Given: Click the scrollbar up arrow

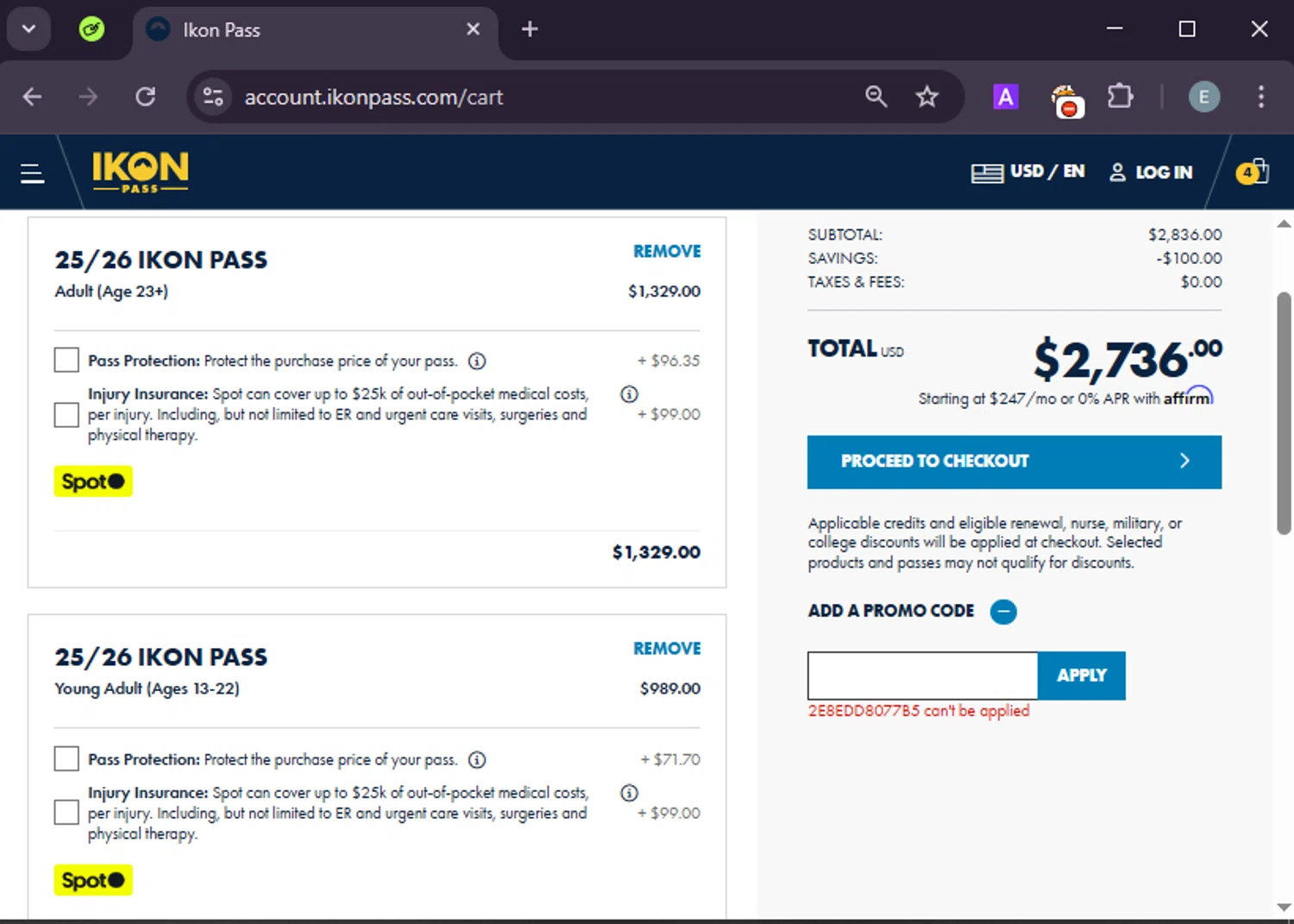Looking at the screenshot, I should (x=1284, y=223).
